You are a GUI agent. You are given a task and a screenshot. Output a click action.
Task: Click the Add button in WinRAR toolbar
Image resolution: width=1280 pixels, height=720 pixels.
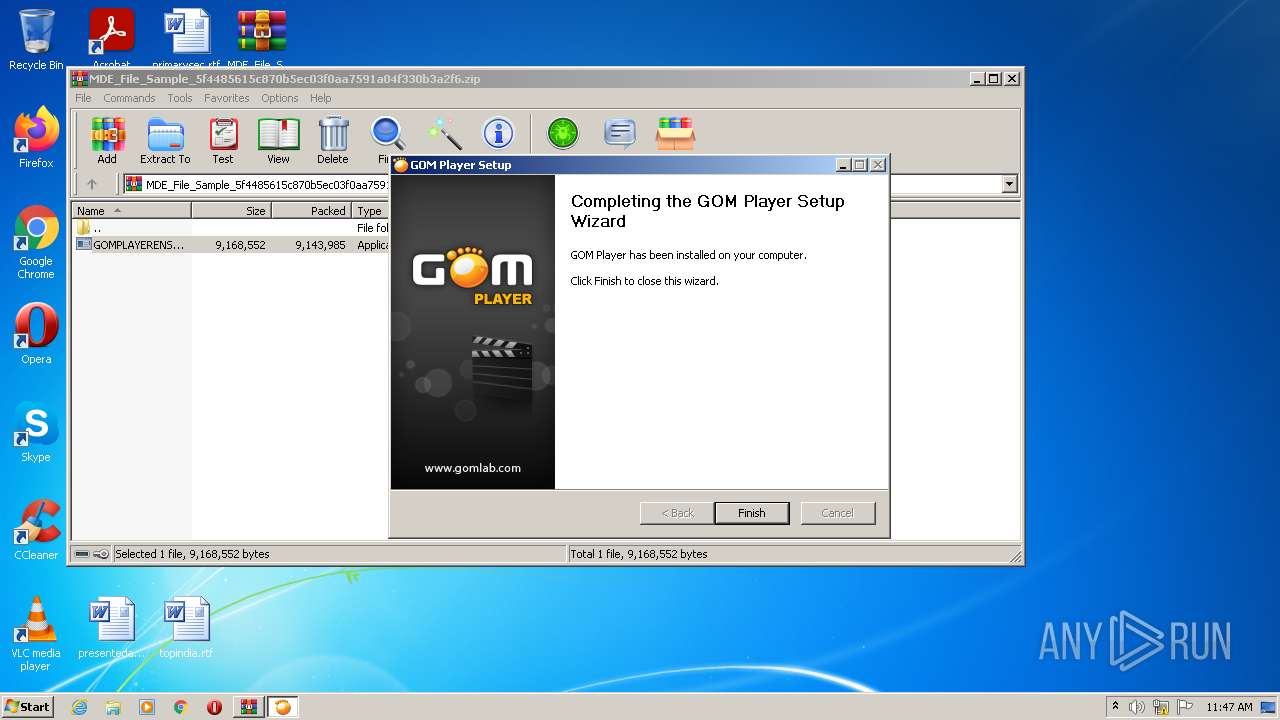tap(107, 140)
